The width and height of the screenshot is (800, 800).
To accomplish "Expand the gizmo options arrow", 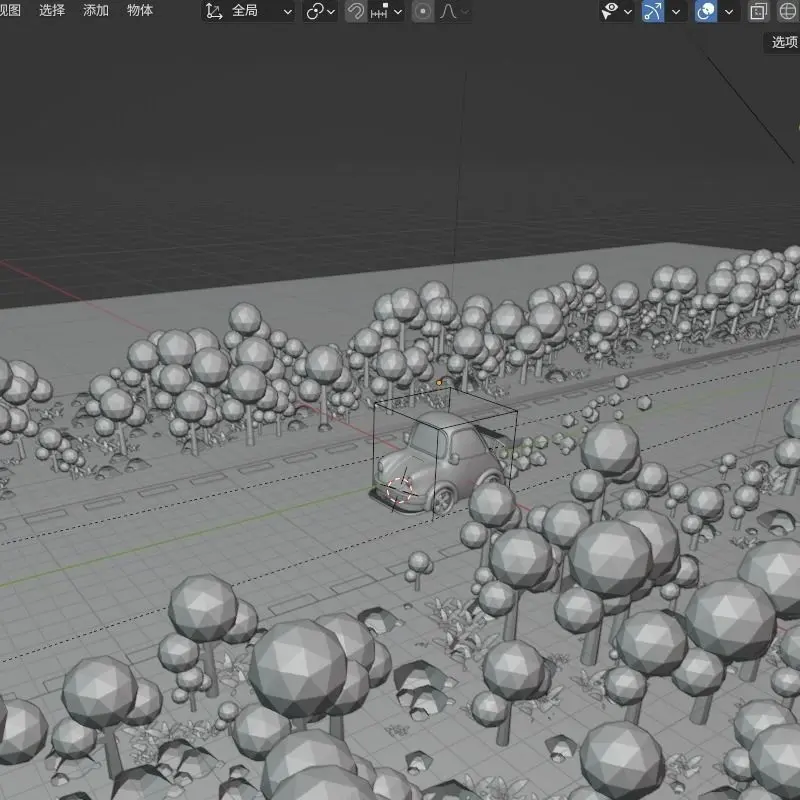I will 676,11.
